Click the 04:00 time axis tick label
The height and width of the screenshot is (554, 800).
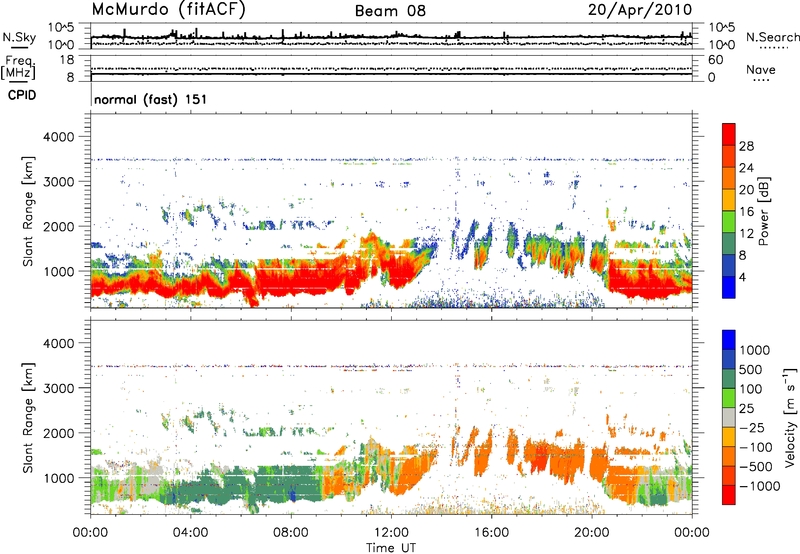click(x=190, y=533)
